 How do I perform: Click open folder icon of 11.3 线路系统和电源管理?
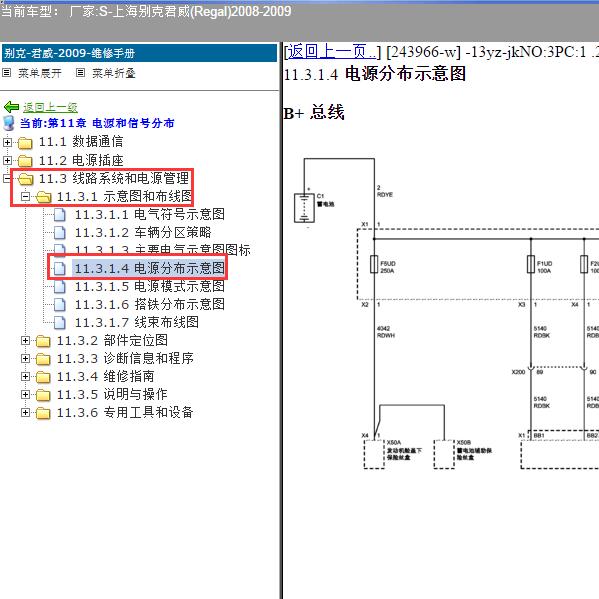26,178
